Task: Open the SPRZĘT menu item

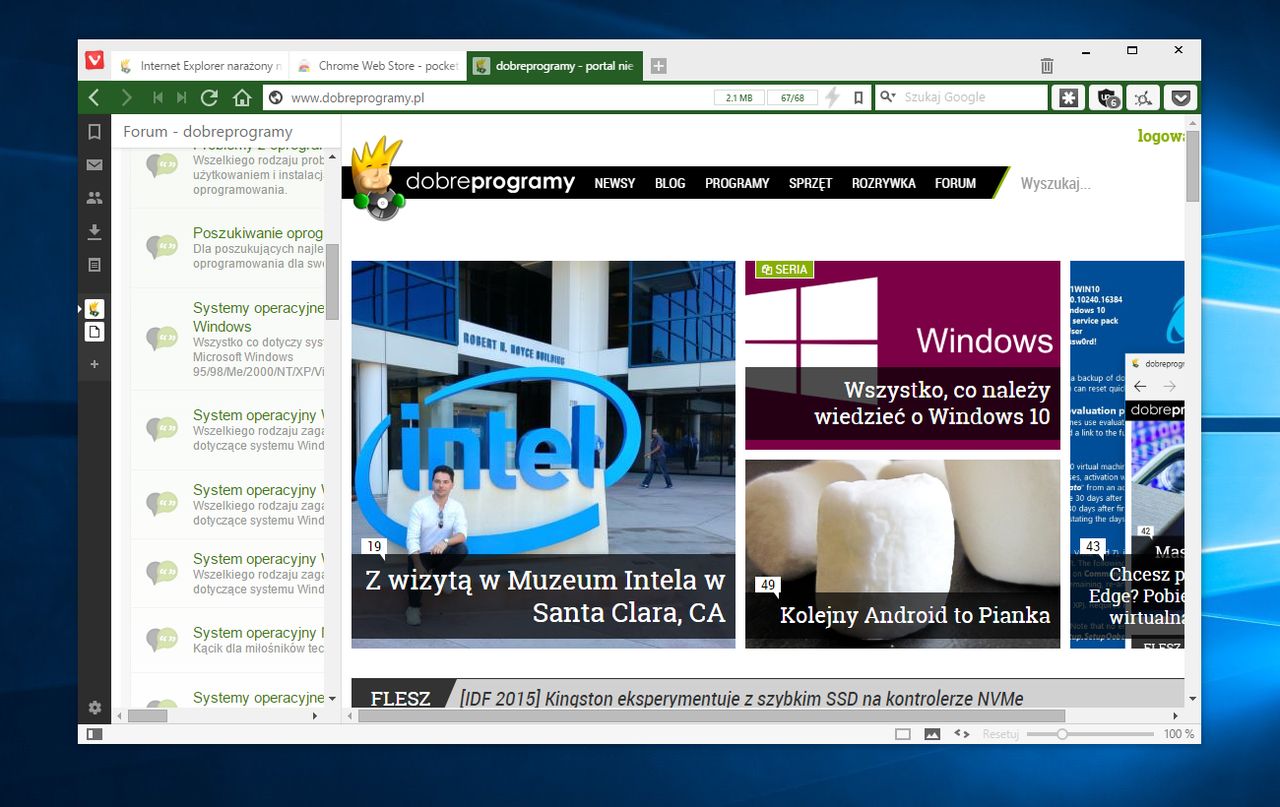Action: click(810, 183)
